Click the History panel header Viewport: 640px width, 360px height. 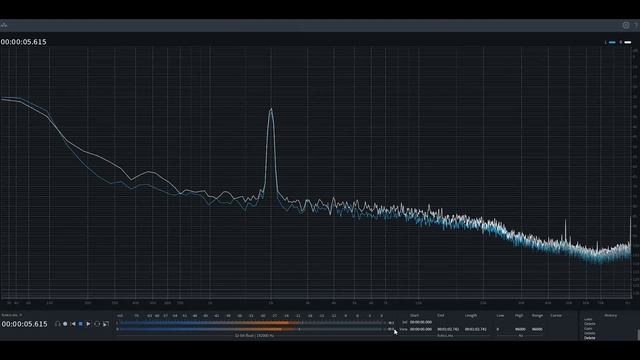(x=611, y=316)
